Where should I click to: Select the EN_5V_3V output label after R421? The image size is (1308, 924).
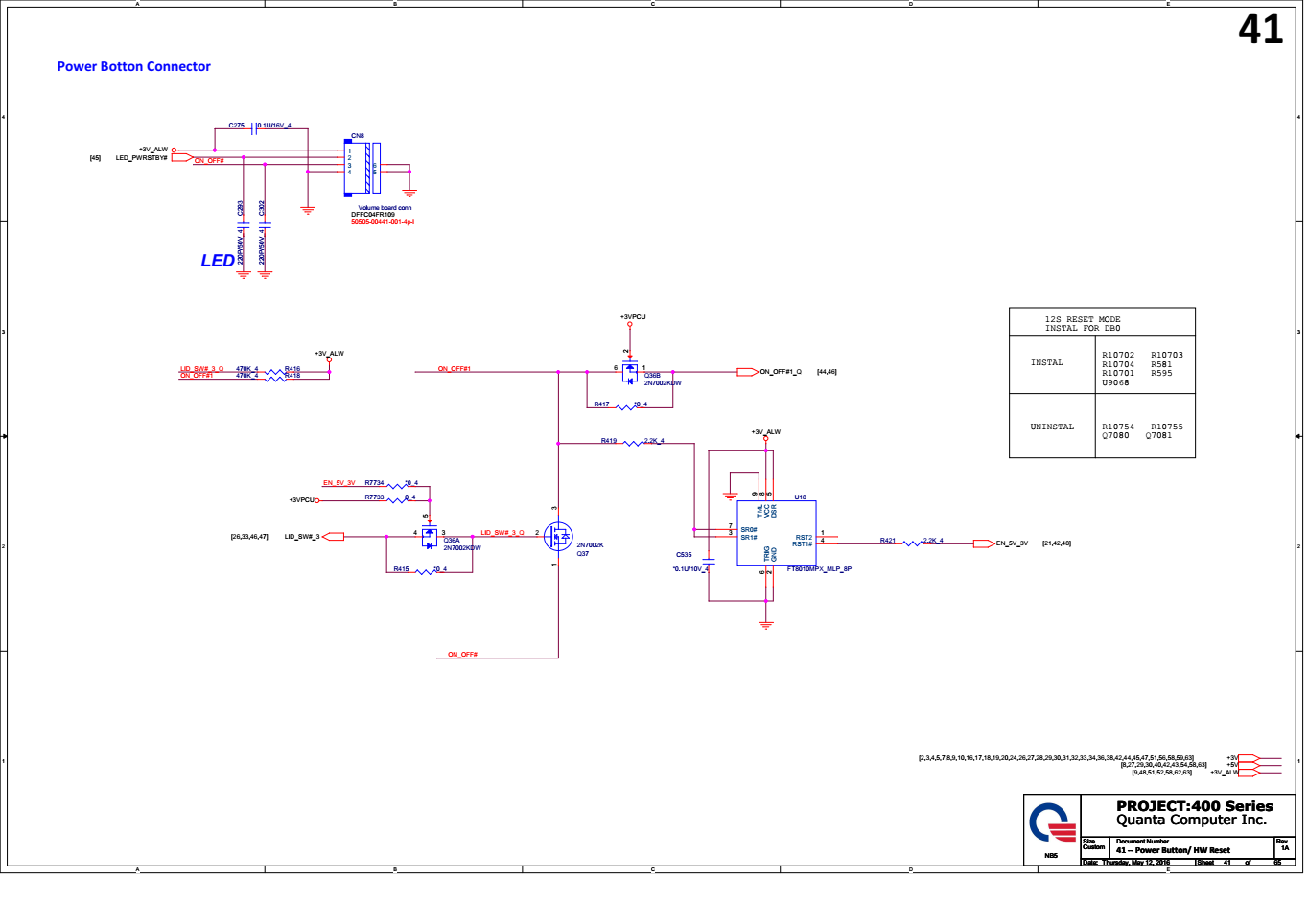click(1012, 543)
